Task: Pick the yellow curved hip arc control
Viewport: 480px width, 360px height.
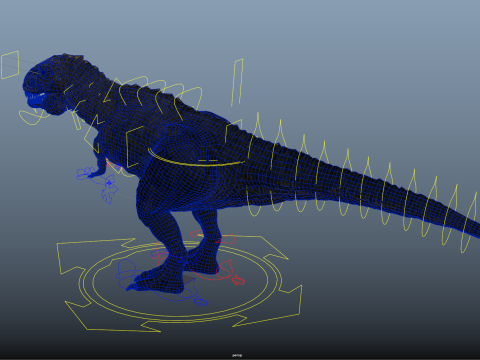Action: click(197, 163)
